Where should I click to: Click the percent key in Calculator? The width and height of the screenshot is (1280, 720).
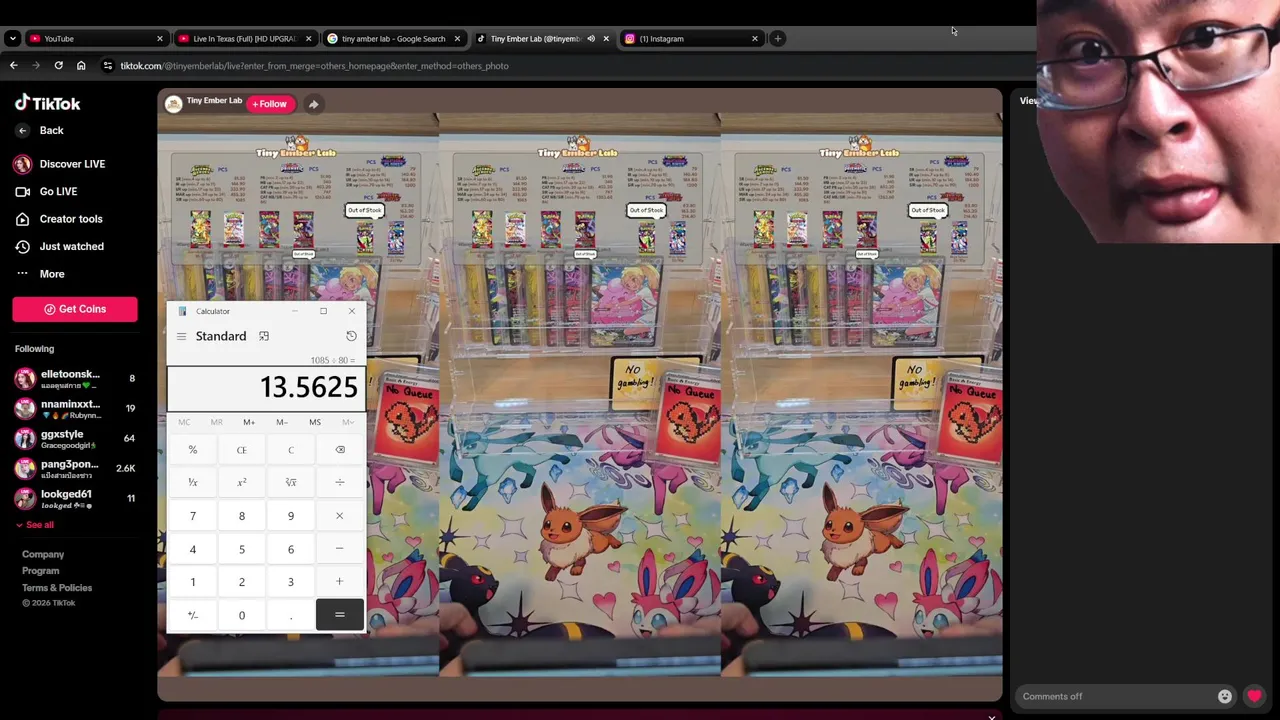click(193, 450)
